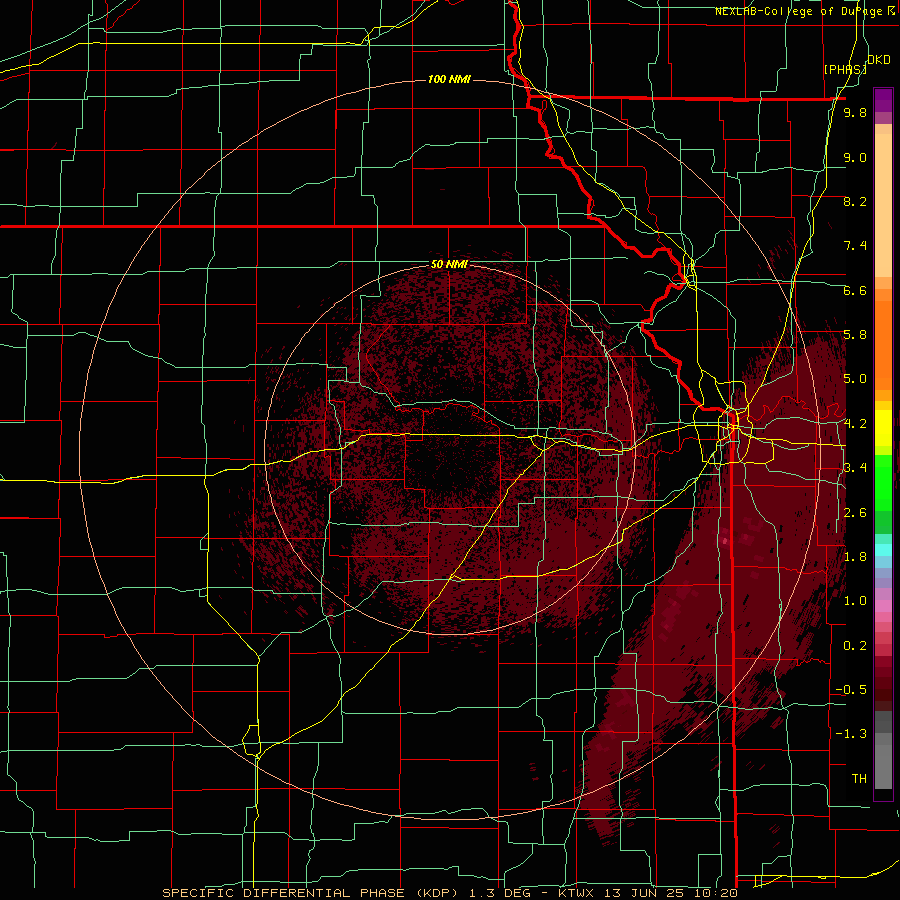Click the 0.2 value on the color scale

click(855, 646)
